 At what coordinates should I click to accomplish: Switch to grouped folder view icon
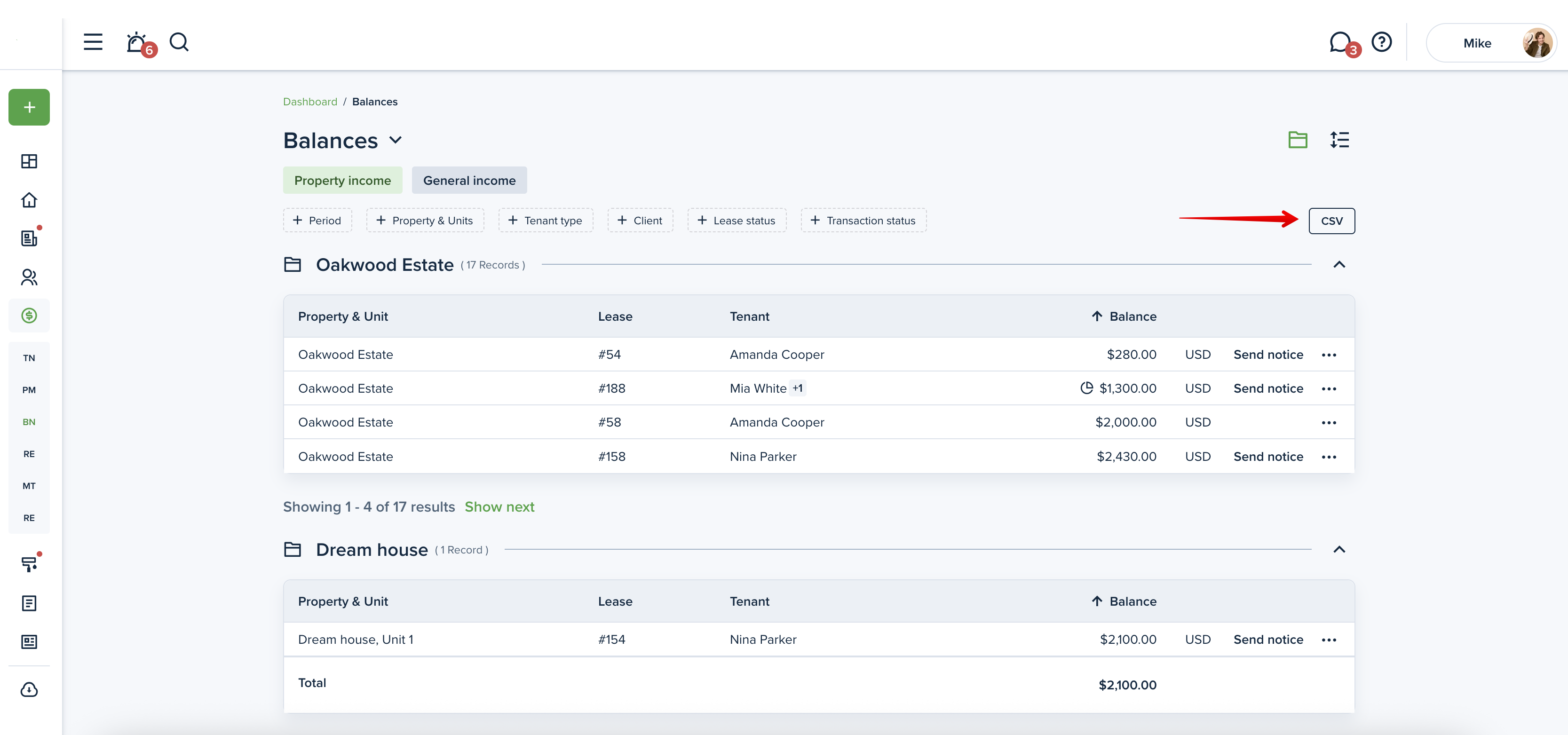1297,140
